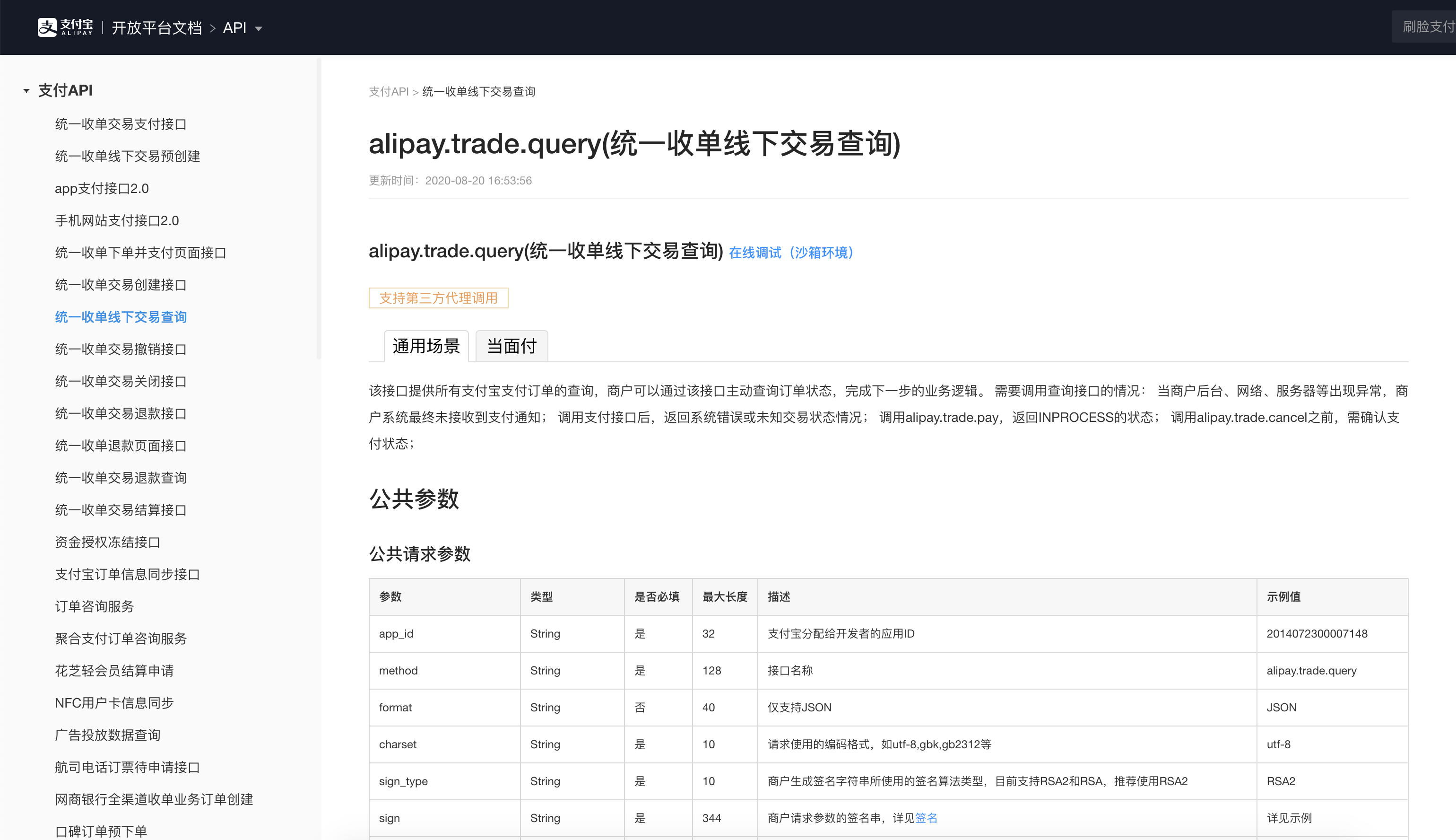Open 在线调试（沙箱环境）link
This screenshot has width=1456, height=840.
tap(790, 253)
